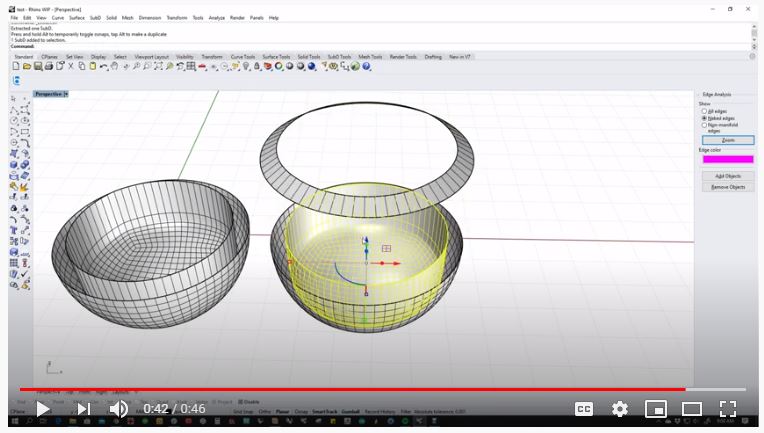Click the light bulb Hide objects icon
This screenshot has height=433, width=764.
pos(246,66)
